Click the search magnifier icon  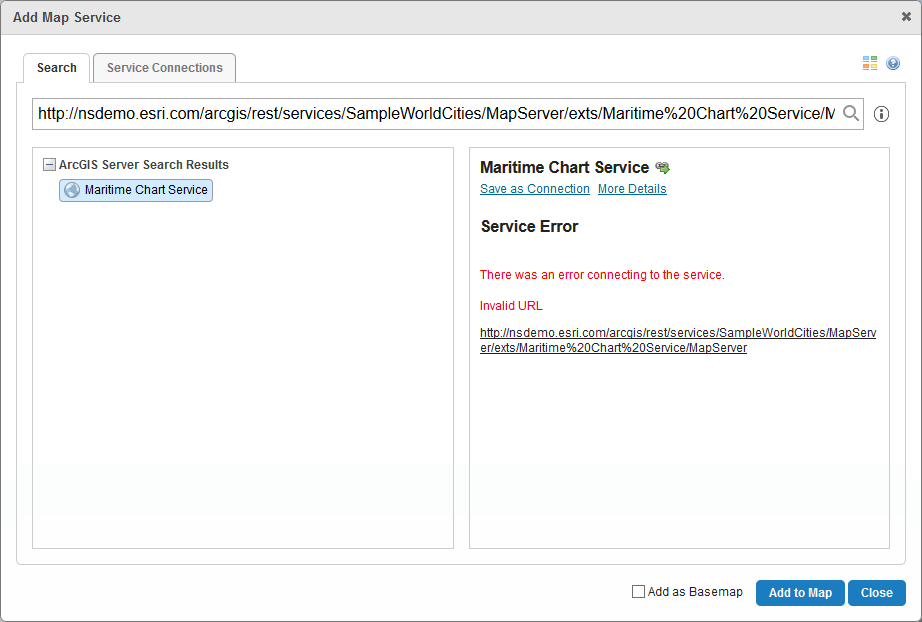tap(851, 113)
